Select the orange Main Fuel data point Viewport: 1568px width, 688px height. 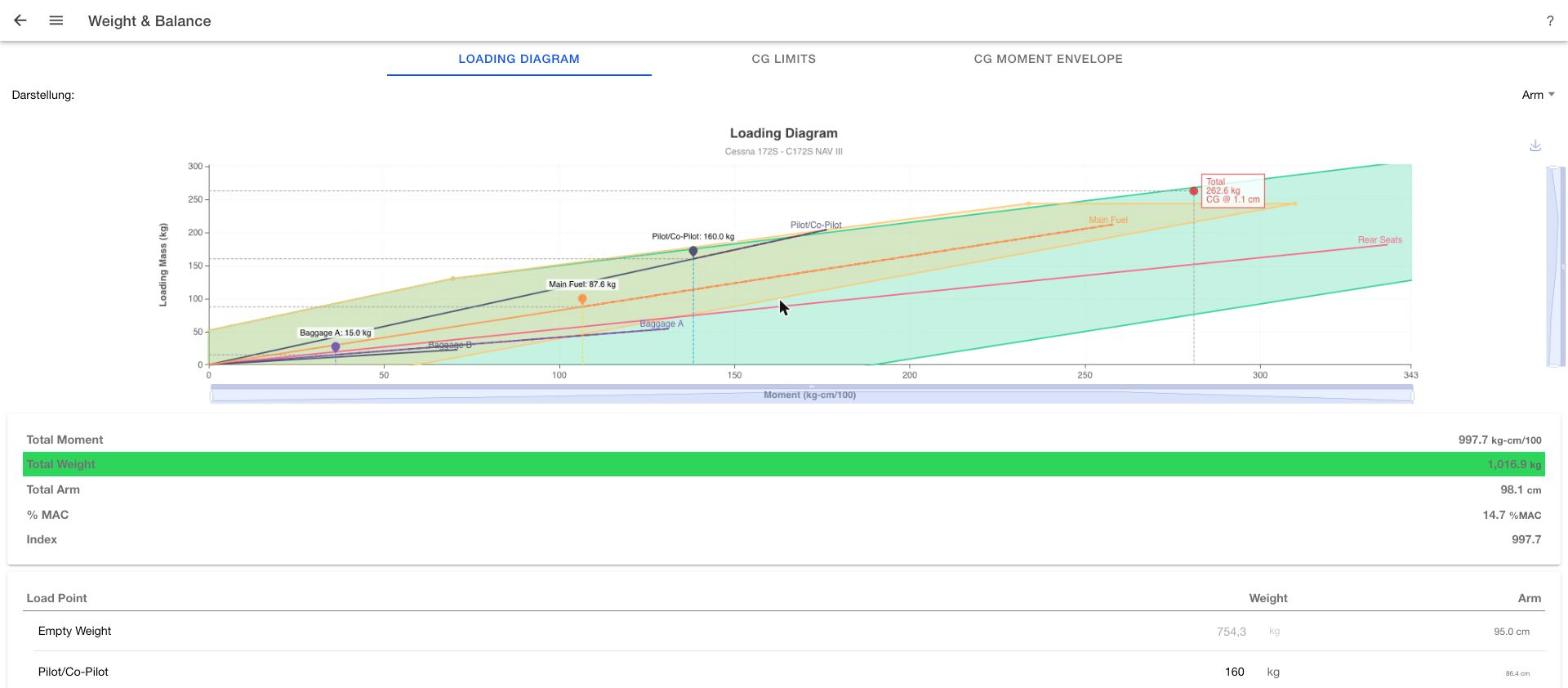582,299
